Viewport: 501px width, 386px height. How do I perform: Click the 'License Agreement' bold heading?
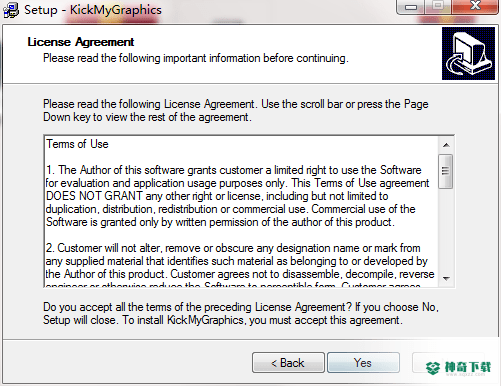pos(81,42)
